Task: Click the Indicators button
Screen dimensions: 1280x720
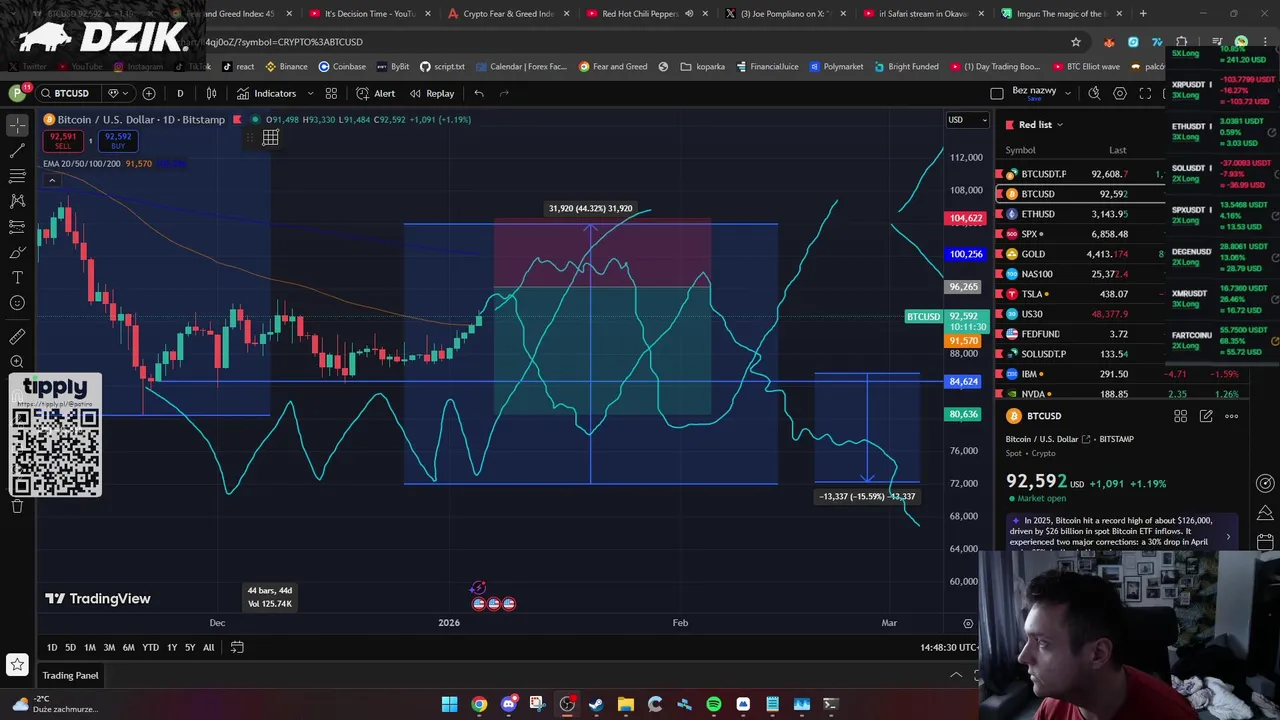Action: coord(267,93)
